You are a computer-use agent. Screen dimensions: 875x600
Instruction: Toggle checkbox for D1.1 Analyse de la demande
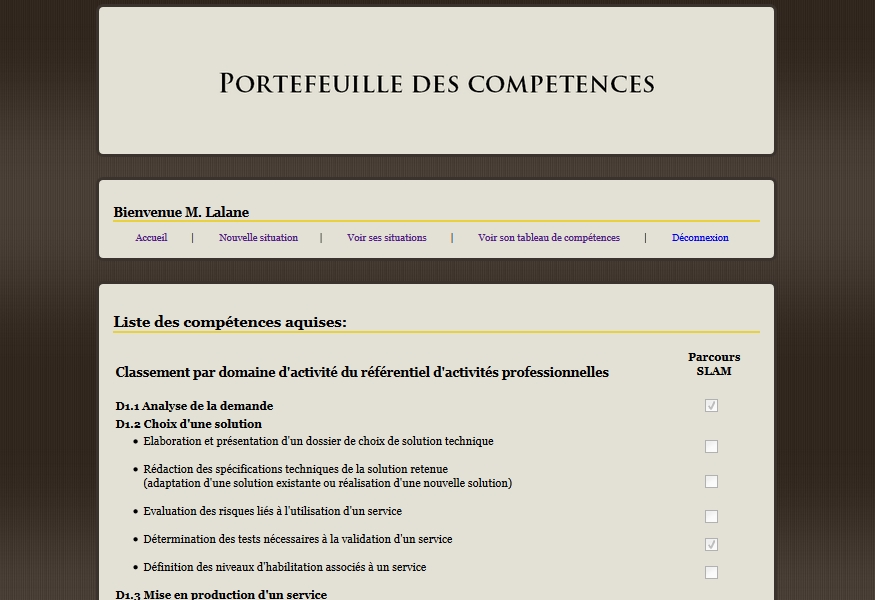pos(711,405)
